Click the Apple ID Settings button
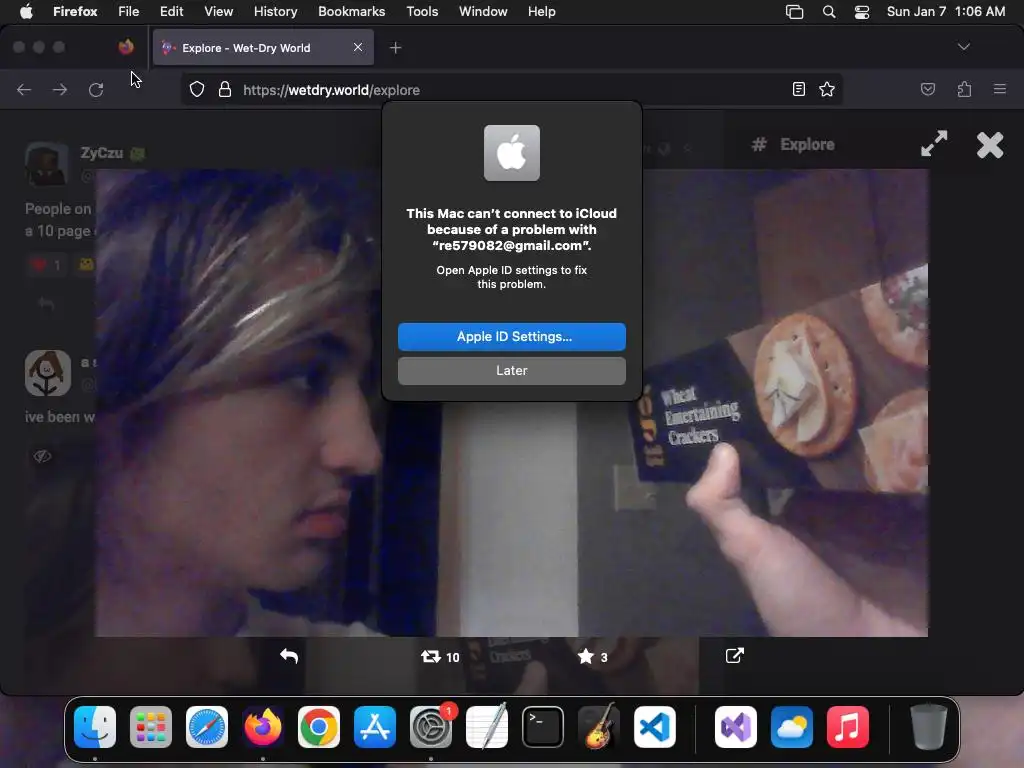 (511, 336)
